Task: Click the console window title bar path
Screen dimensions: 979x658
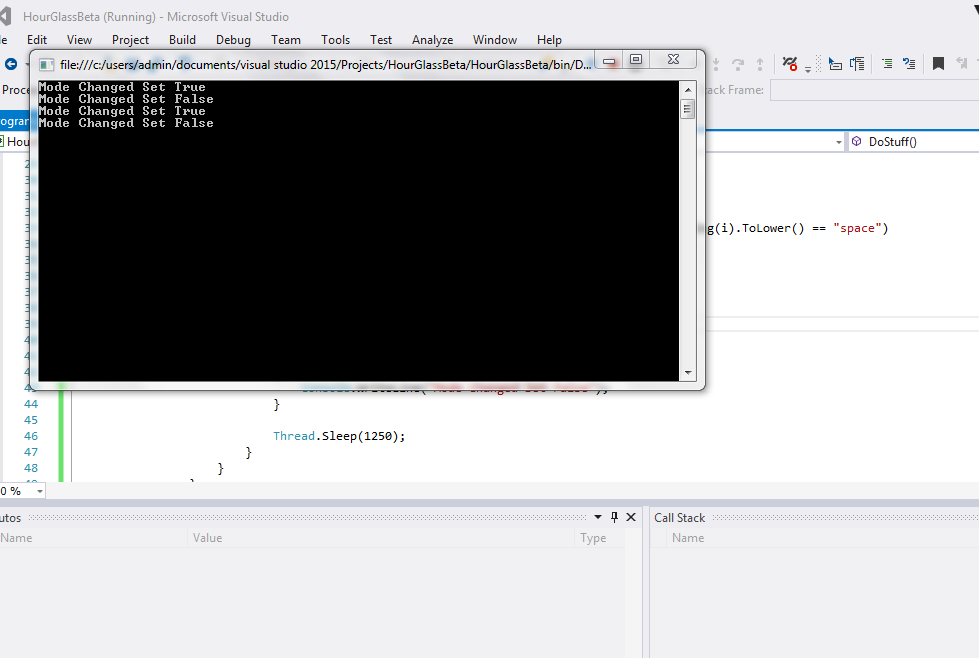Action: (x=325, y=65)
